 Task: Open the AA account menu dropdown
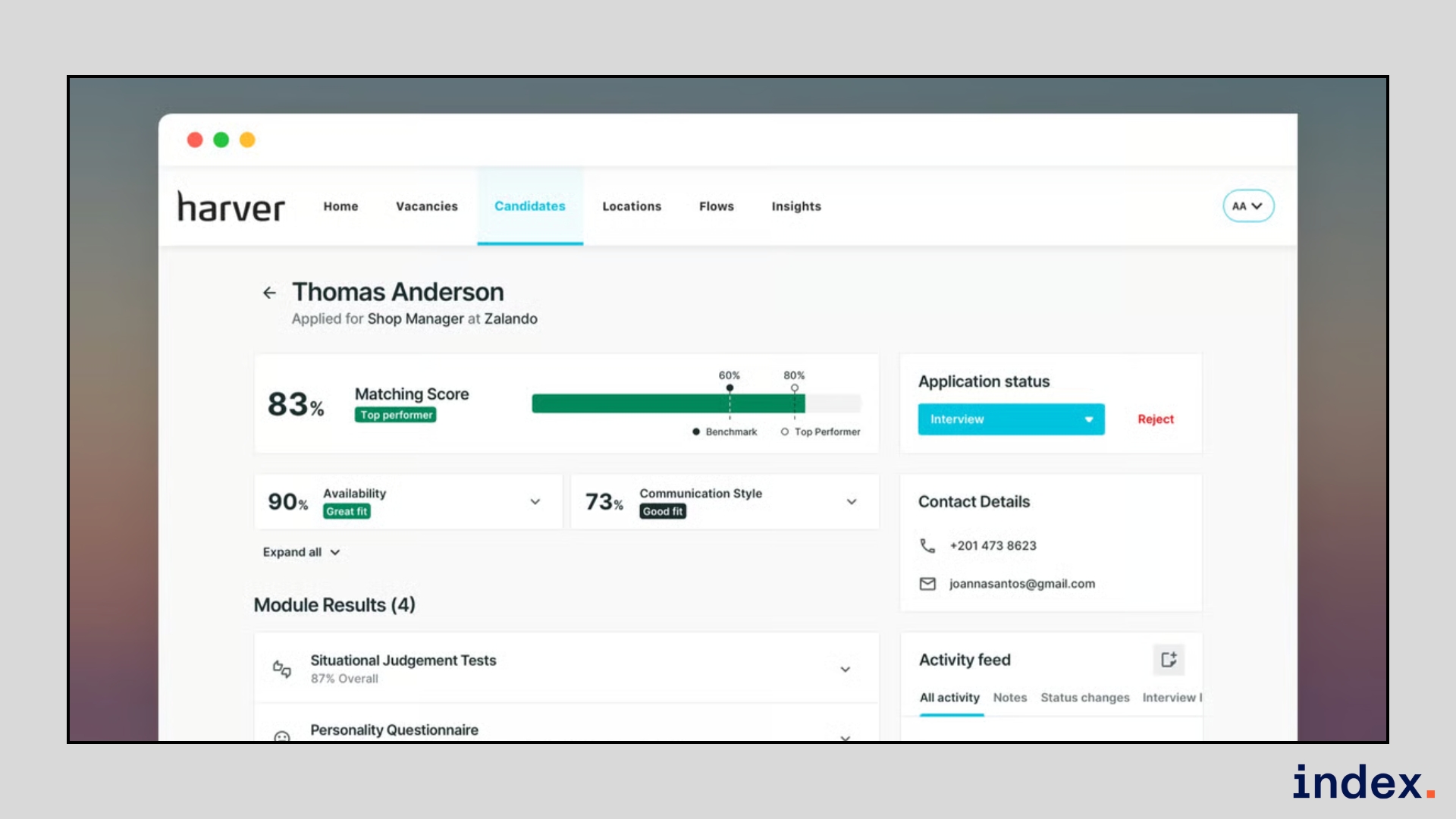[x=1247, y=206]
